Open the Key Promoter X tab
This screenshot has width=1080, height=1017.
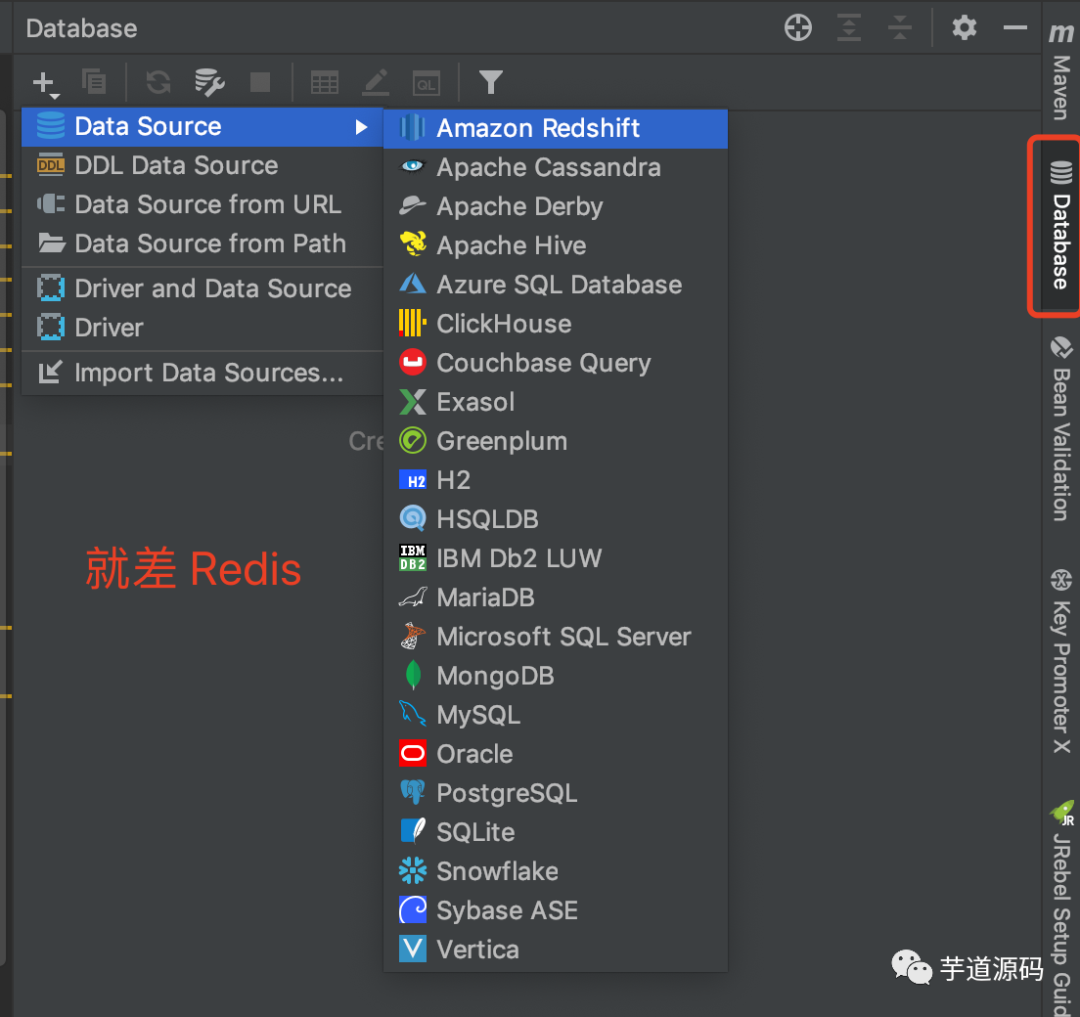[x=1061, y=662]
